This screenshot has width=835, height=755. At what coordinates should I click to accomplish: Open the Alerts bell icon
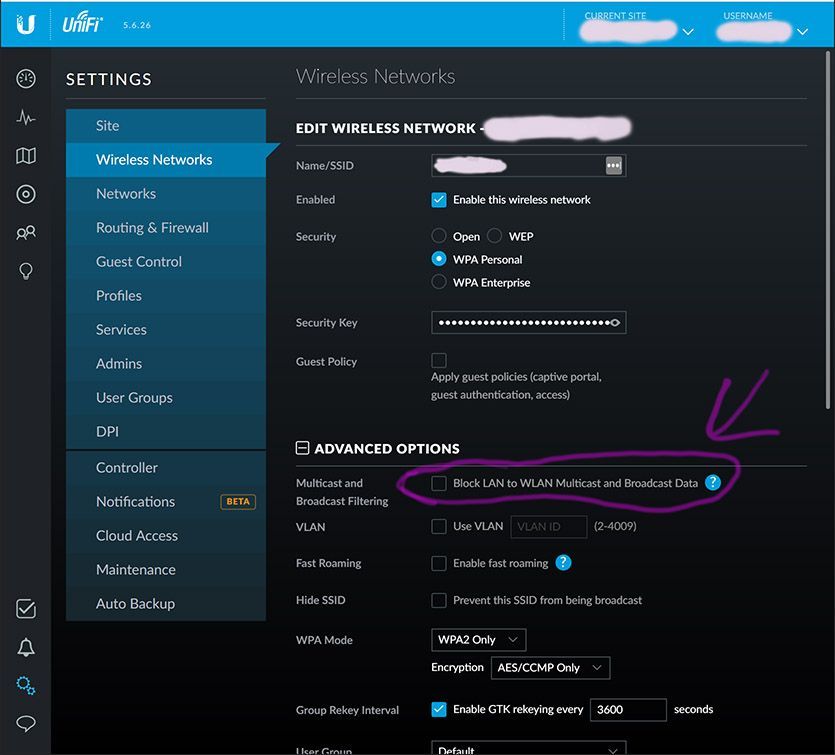coord(26,648)
